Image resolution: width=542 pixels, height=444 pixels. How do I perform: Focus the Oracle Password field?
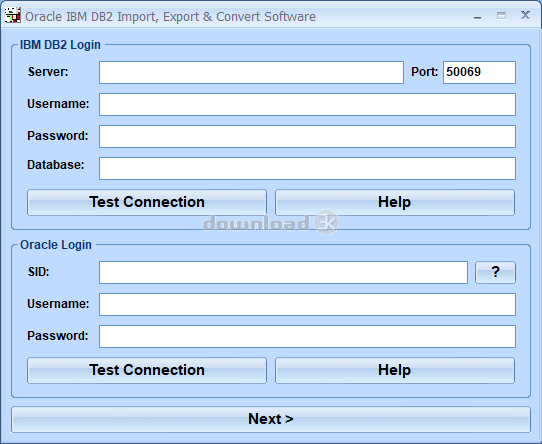tap(307, 336)
